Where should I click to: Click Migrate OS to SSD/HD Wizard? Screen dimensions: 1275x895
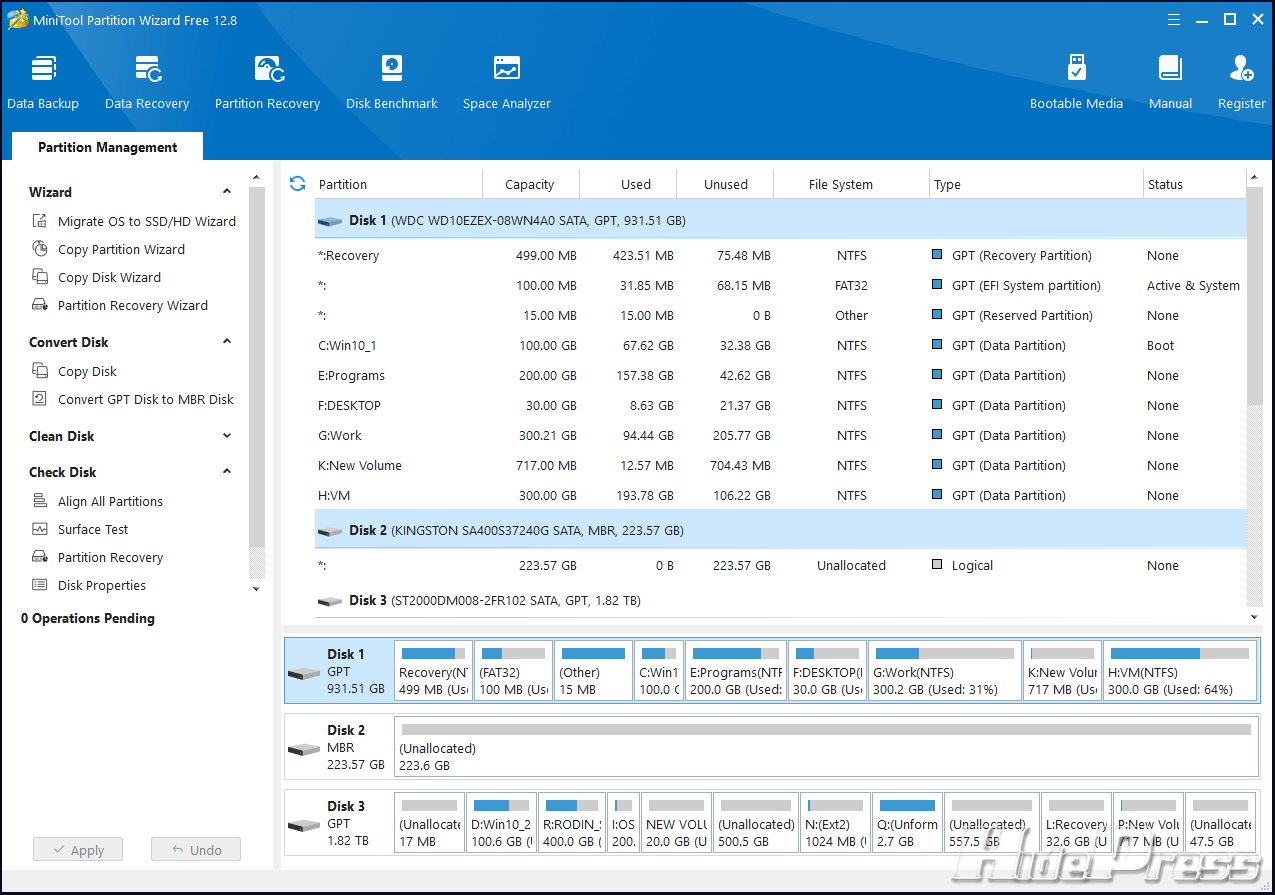pyautogui.click(x=146, y=222)
